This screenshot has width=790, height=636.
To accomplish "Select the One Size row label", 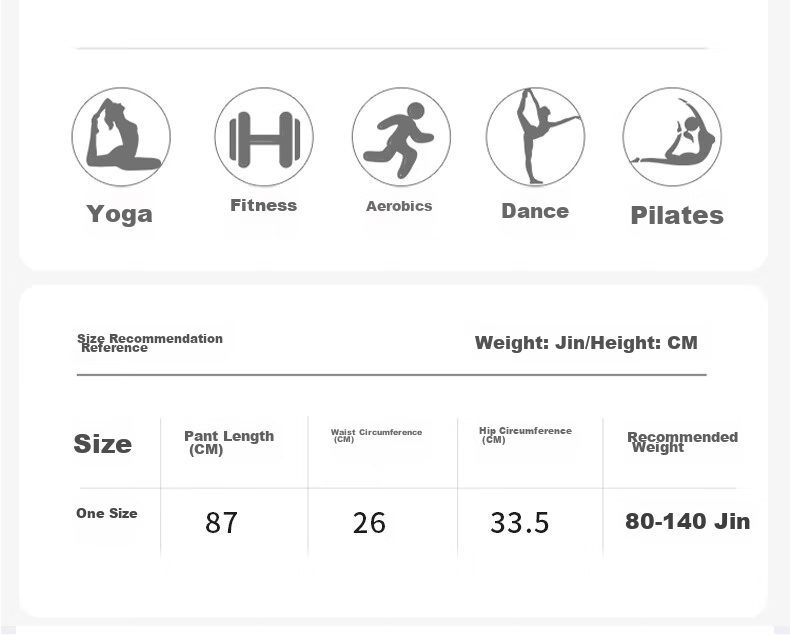I will 107,513.
